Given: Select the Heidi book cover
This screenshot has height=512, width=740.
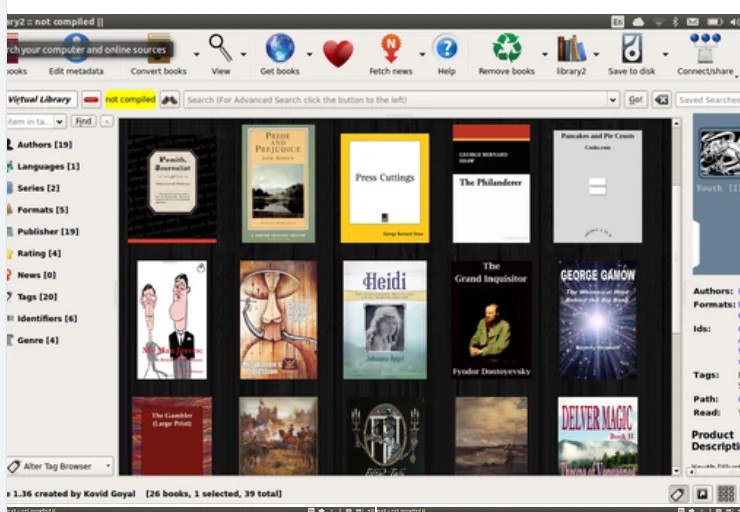Looking at the screenshot, I should (x=385, y=319).
